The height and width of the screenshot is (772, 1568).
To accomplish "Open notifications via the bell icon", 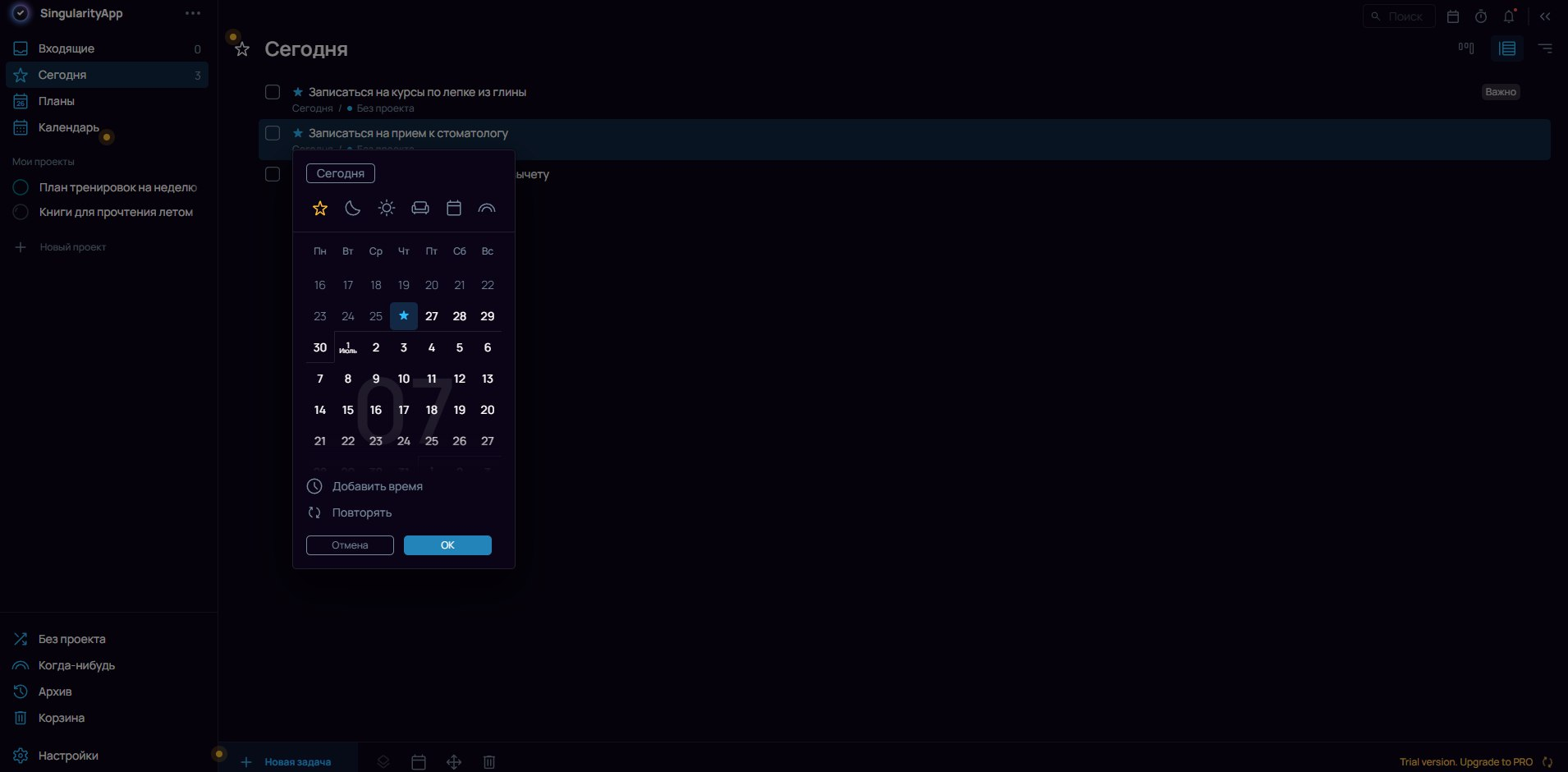I will point(1509,16).
